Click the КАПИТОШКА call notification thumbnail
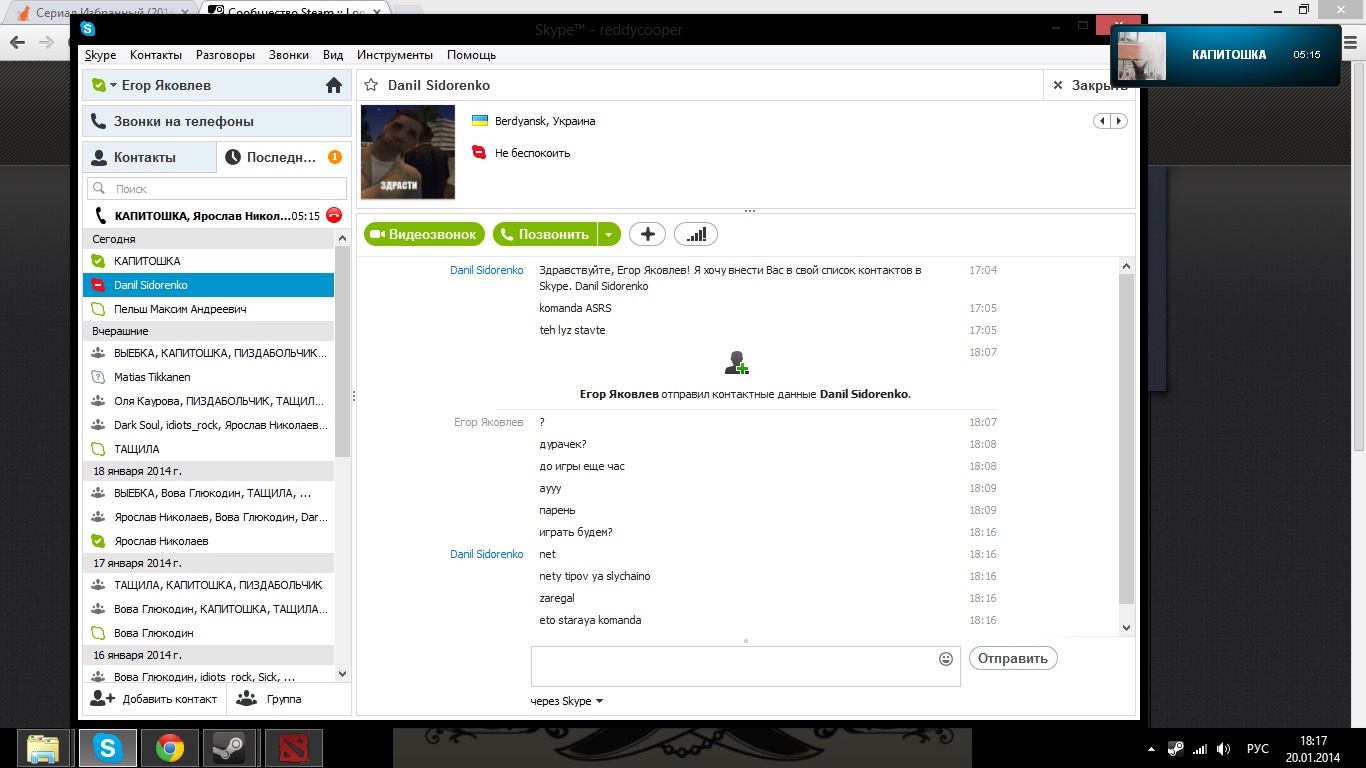Screen dimensions: 1366x768 coord(1141,55)
